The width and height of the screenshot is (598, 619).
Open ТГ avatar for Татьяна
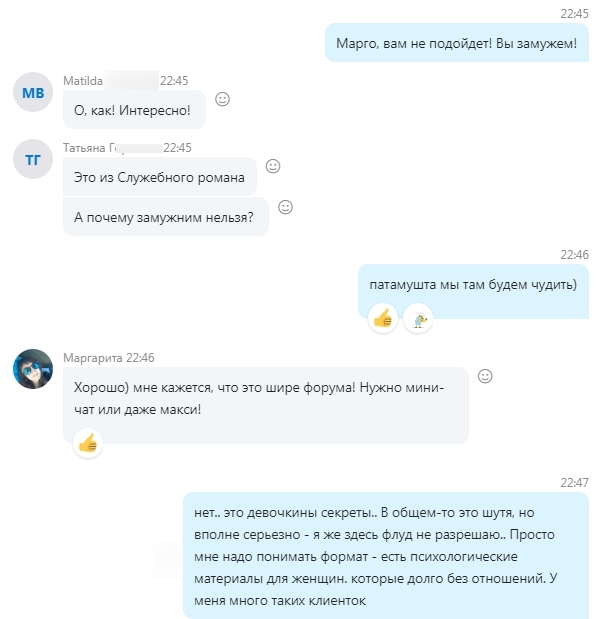point(33,159)
